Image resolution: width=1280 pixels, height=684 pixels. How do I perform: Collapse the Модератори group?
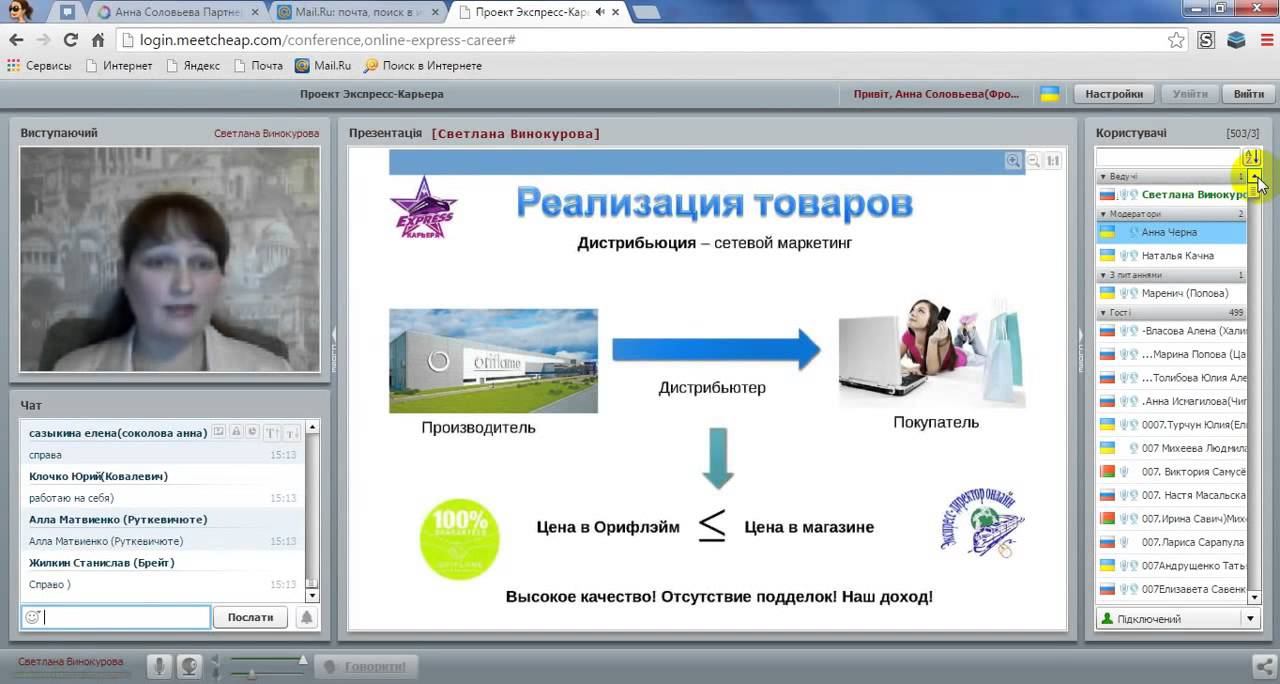pyautogui.click(x=1103, y=214)
